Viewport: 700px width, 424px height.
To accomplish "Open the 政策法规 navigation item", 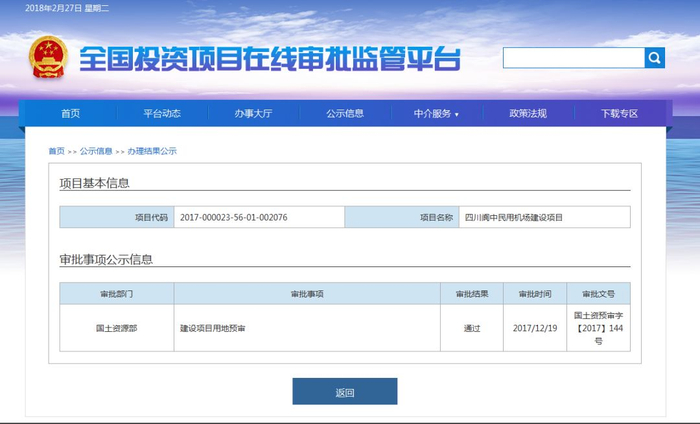I will (527, 114).
